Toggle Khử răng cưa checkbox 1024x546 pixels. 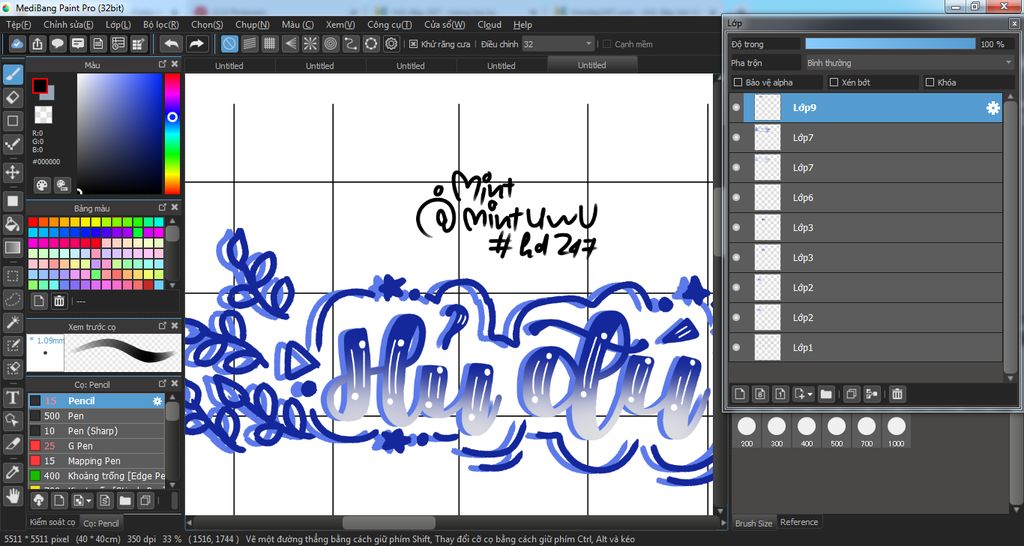coord(413,44)
